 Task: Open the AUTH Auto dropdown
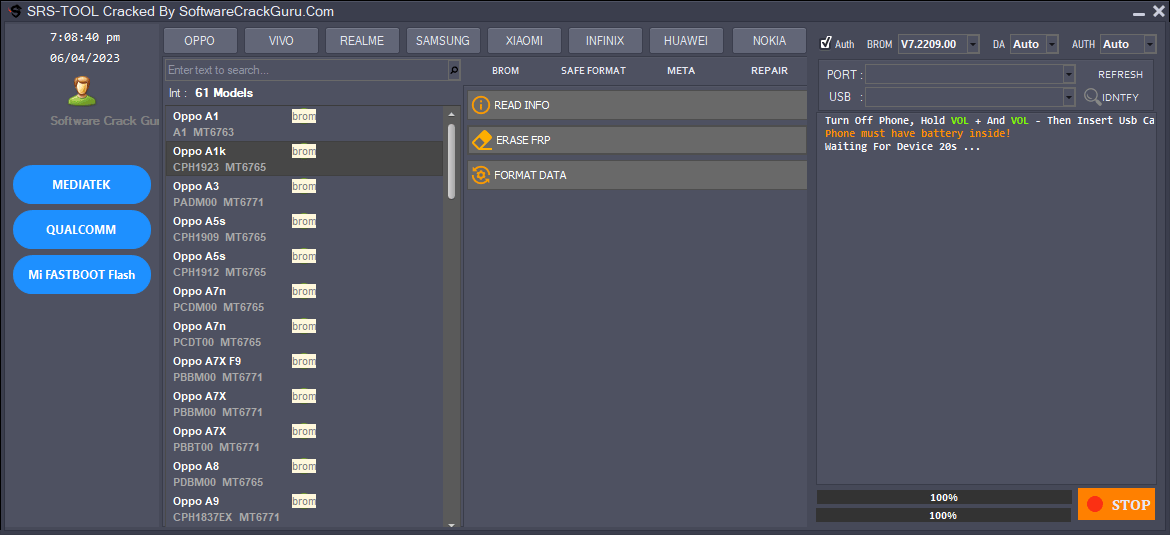tap(1151, 44)
